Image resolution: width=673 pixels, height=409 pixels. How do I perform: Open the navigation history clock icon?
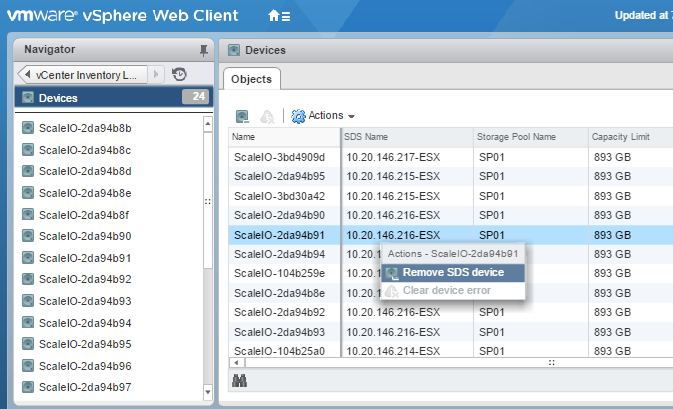(179, 74)
